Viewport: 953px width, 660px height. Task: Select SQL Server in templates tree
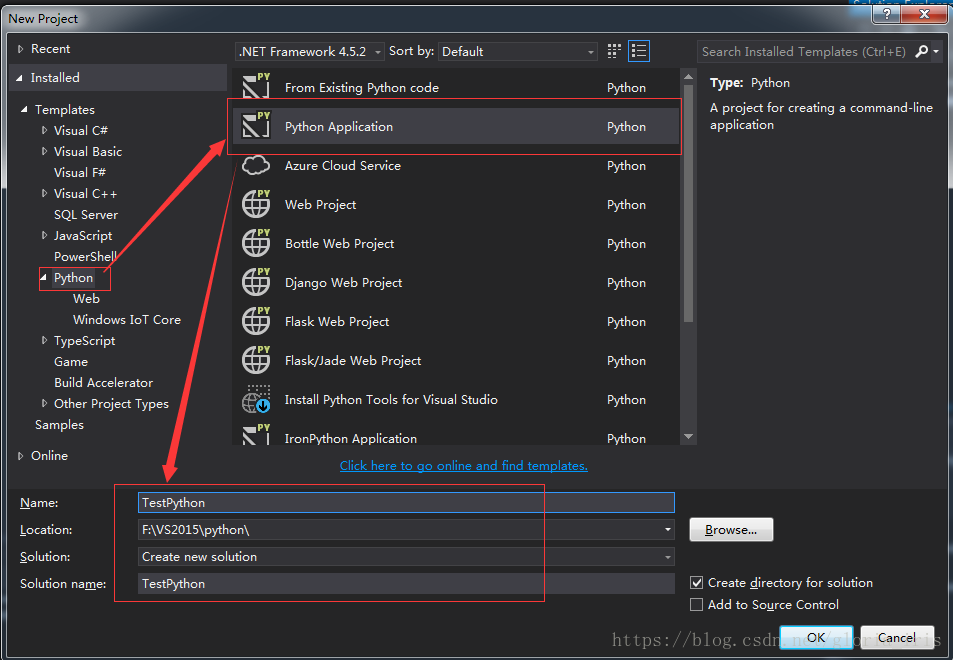(86, 215)
